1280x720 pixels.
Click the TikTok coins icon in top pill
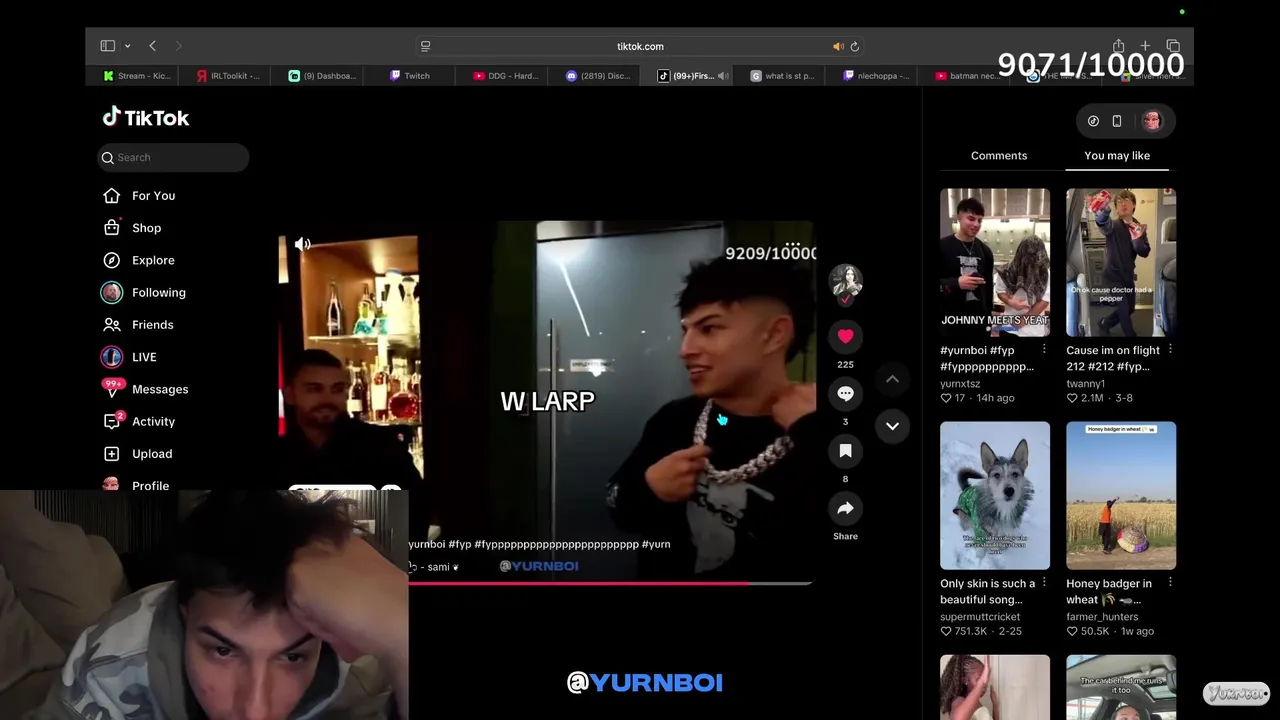pos(1093,121)
